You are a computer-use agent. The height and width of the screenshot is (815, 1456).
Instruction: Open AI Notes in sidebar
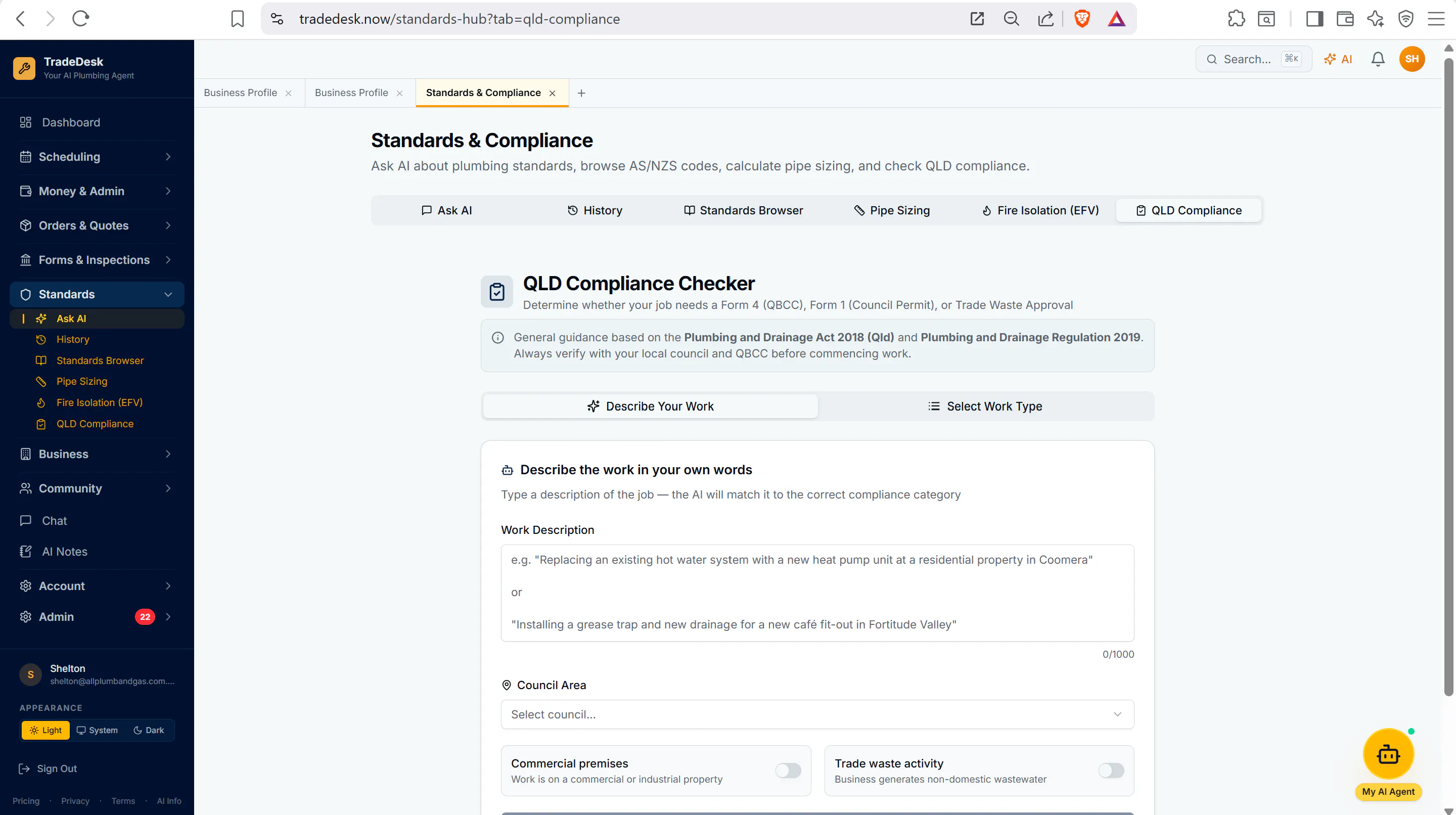tap(97, 552)
